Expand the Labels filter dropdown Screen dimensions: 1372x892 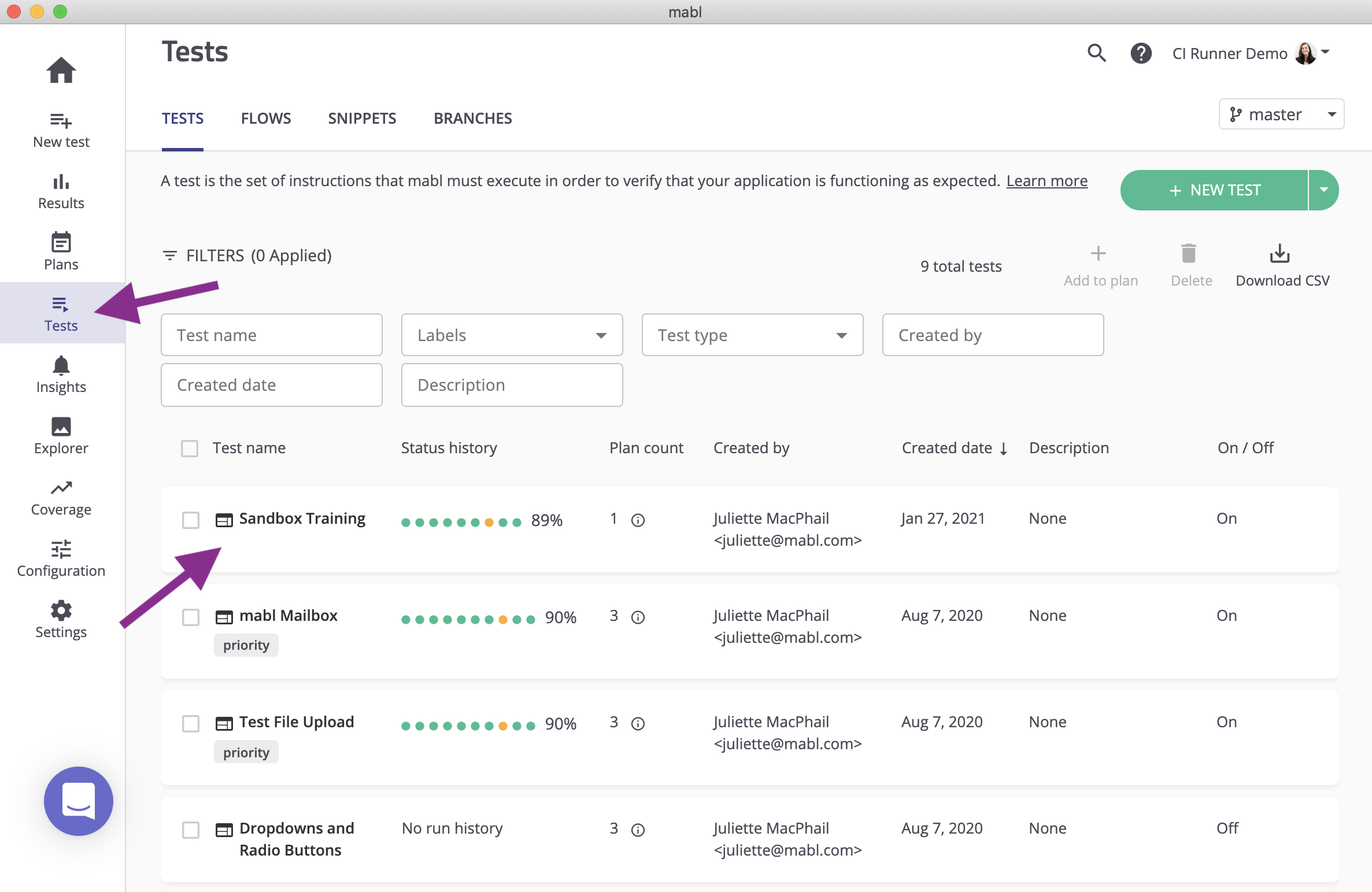[x=511, y=335]
